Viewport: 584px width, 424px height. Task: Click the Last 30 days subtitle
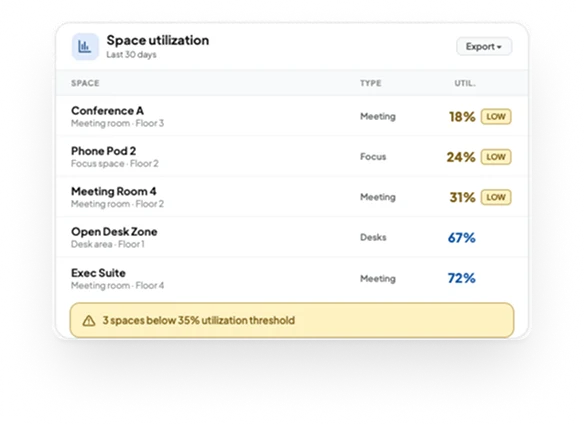(131, 55)
